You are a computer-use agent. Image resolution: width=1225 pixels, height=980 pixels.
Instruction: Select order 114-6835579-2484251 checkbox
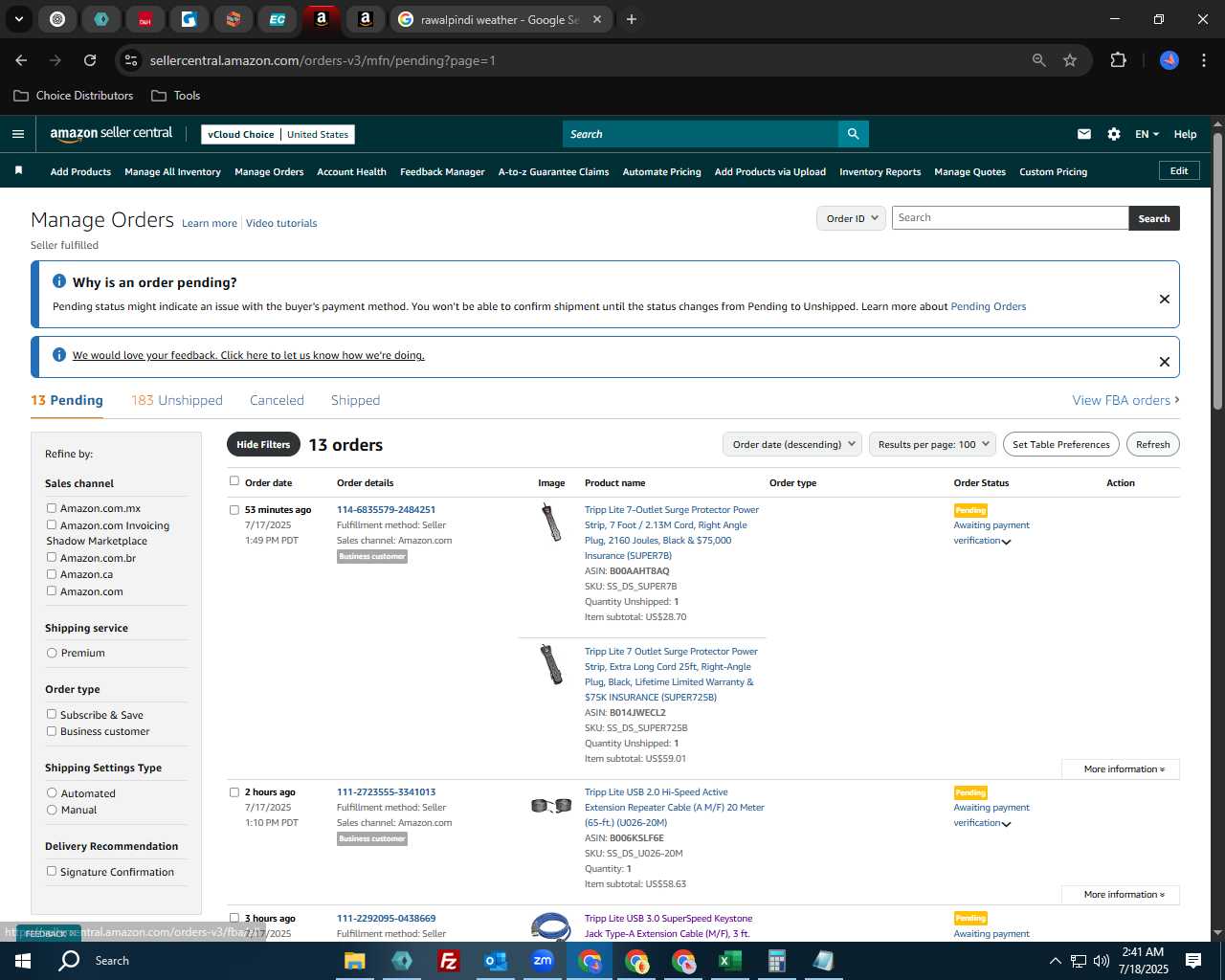pos(234,510)
